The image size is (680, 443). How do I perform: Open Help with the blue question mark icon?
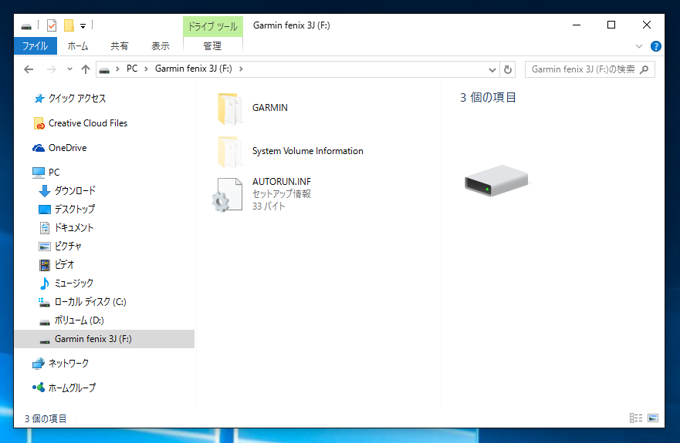(656, 46)
